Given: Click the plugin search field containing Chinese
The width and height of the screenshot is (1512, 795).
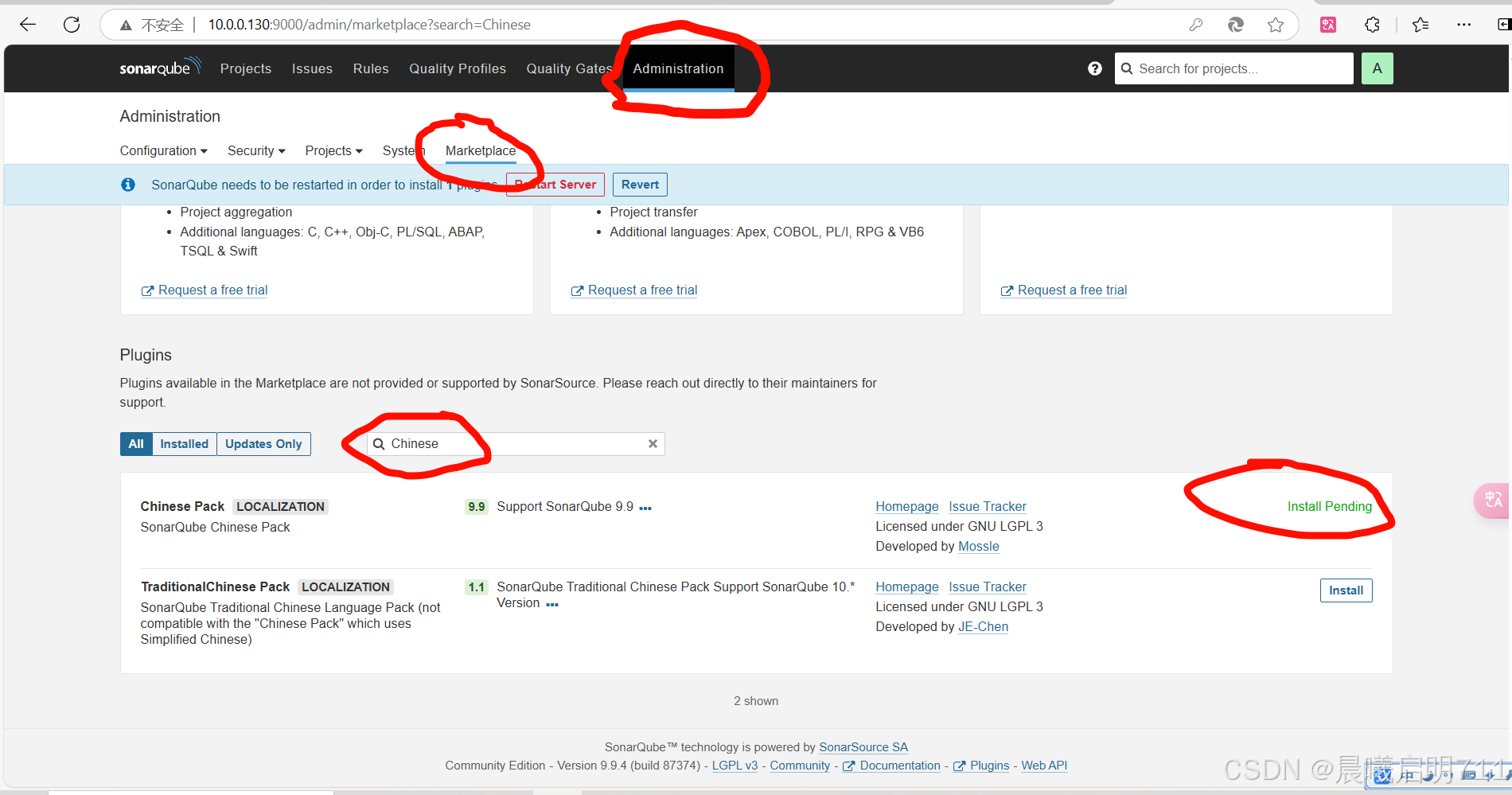Looking at the screenshot, I should (x=516, y=444).
